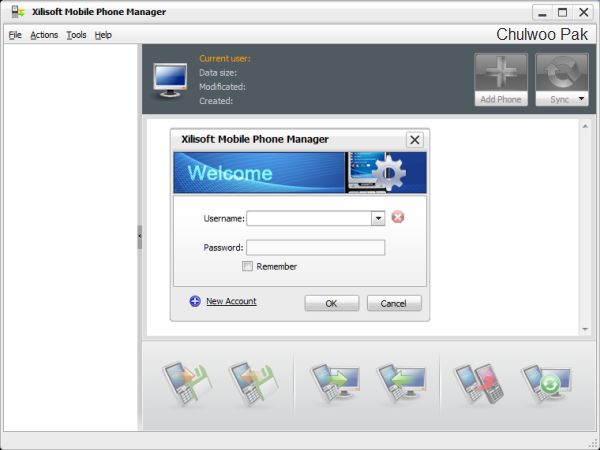
Task: Click the OK button in login dialog
Action: [x=332, y=303]
